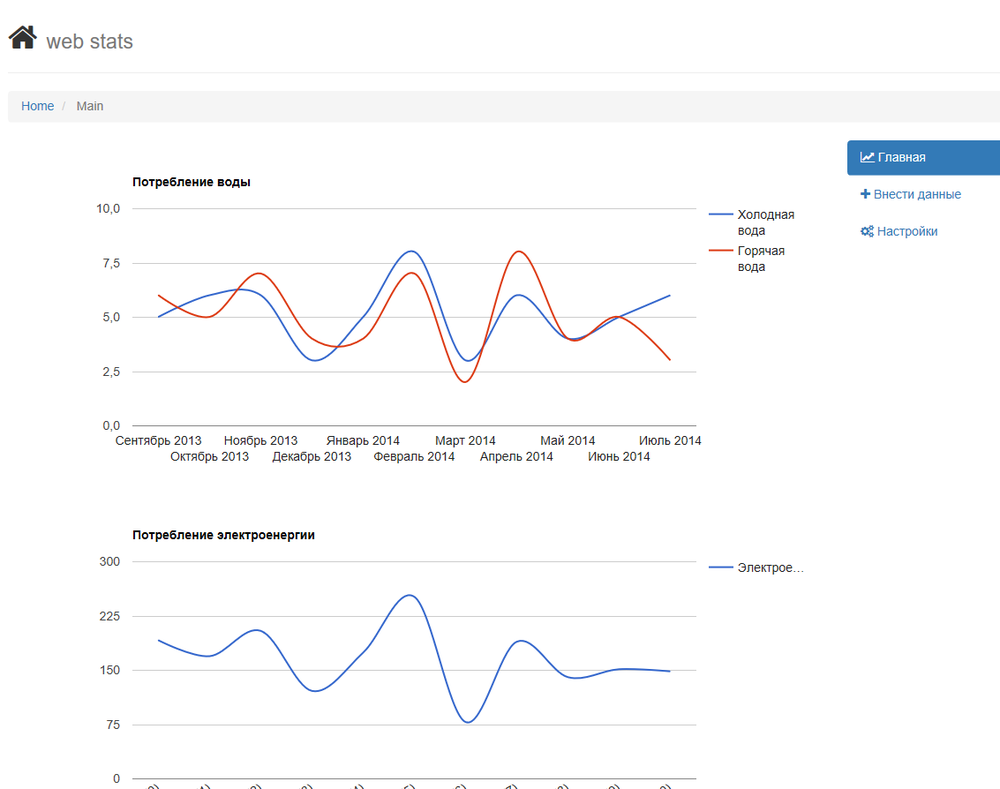Select the Холодная вода legend label
Image resolution: width=1000 pixels, height=789 pixels.
click(x=765, y=222)
